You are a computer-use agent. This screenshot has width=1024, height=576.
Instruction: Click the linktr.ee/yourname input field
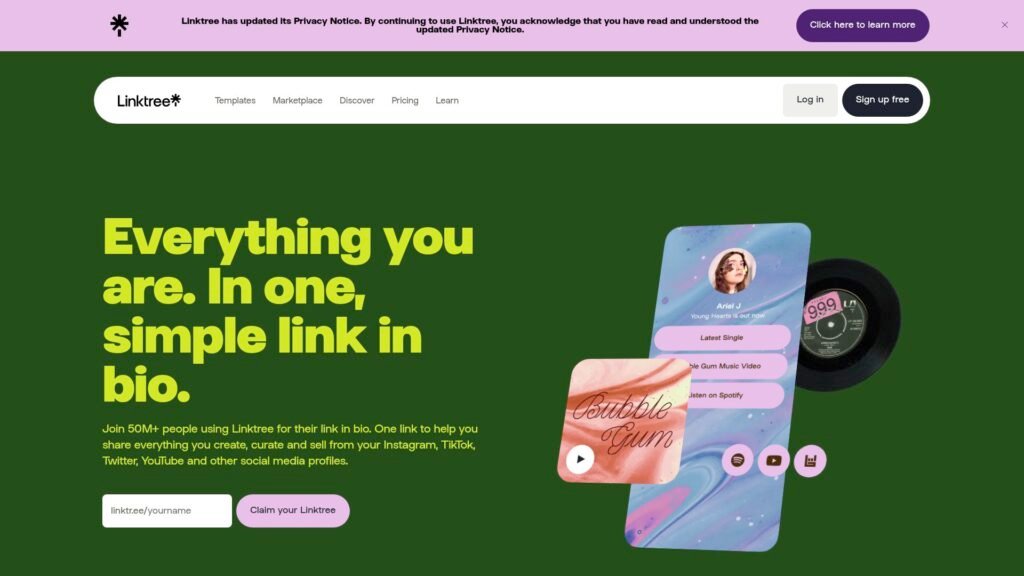(167, 510)
